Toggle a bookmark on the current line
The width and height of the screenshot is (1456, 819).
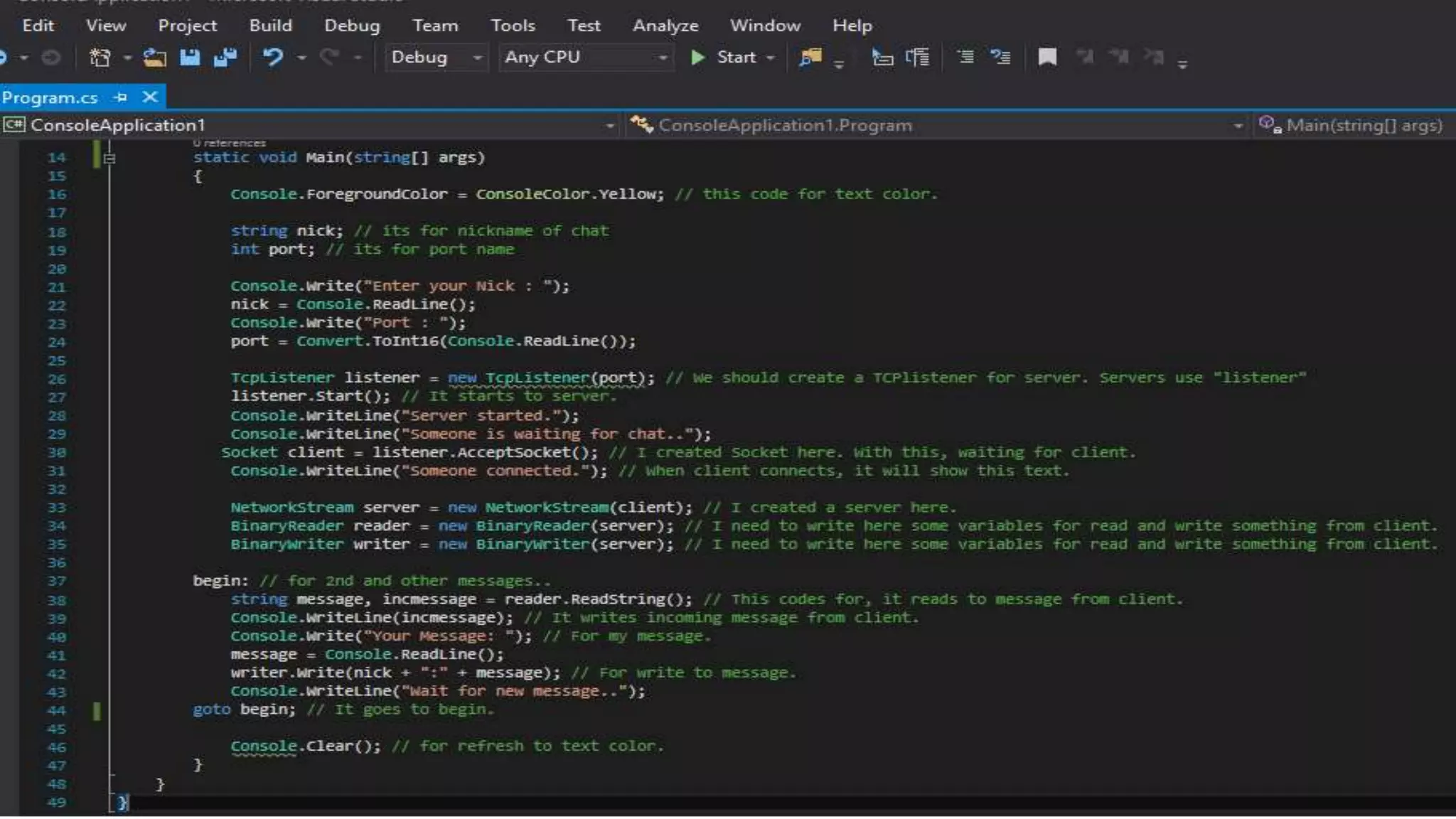point(1047,58)
